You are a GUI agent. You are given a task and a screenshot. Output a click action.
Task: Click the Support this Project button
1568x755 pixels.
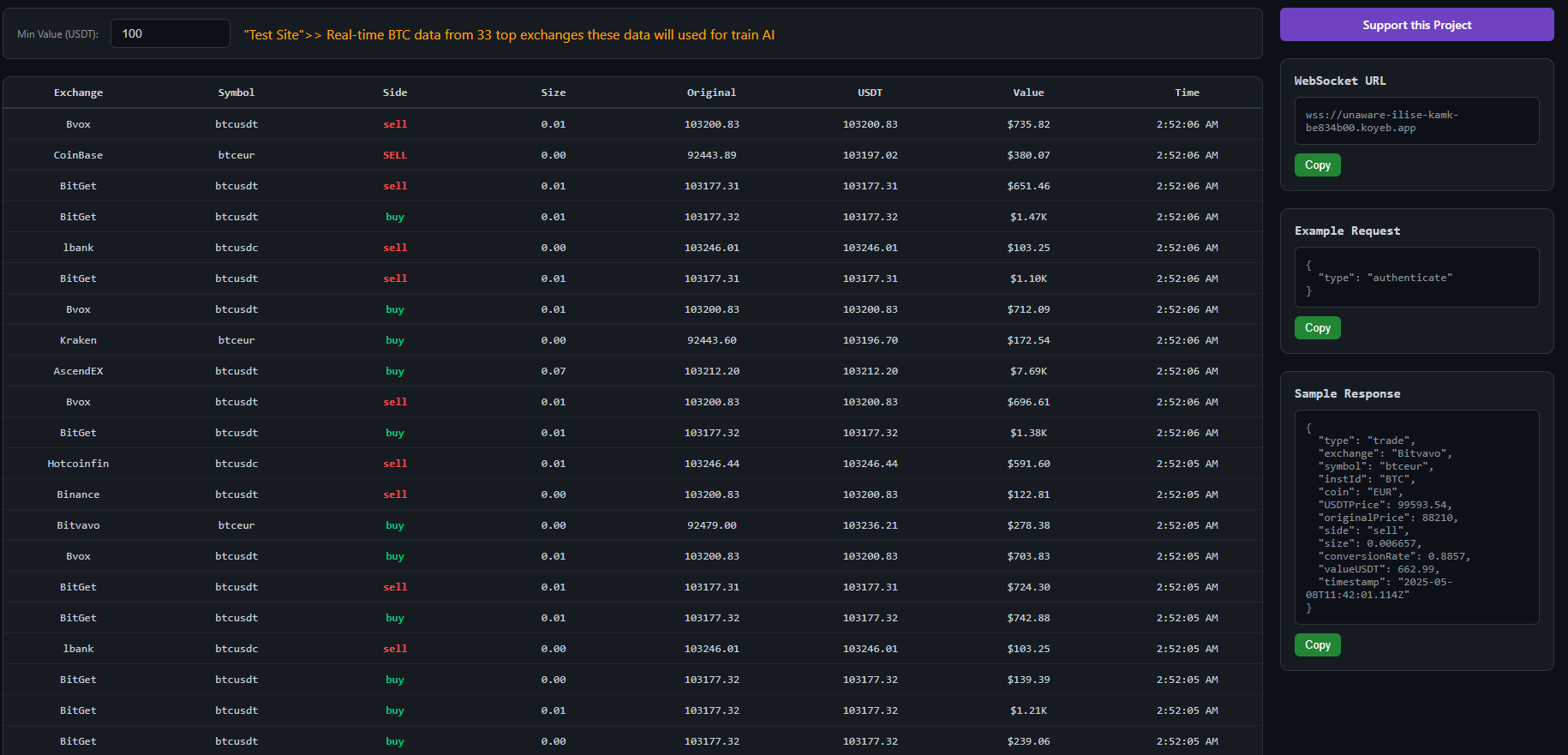point(1416,25)
